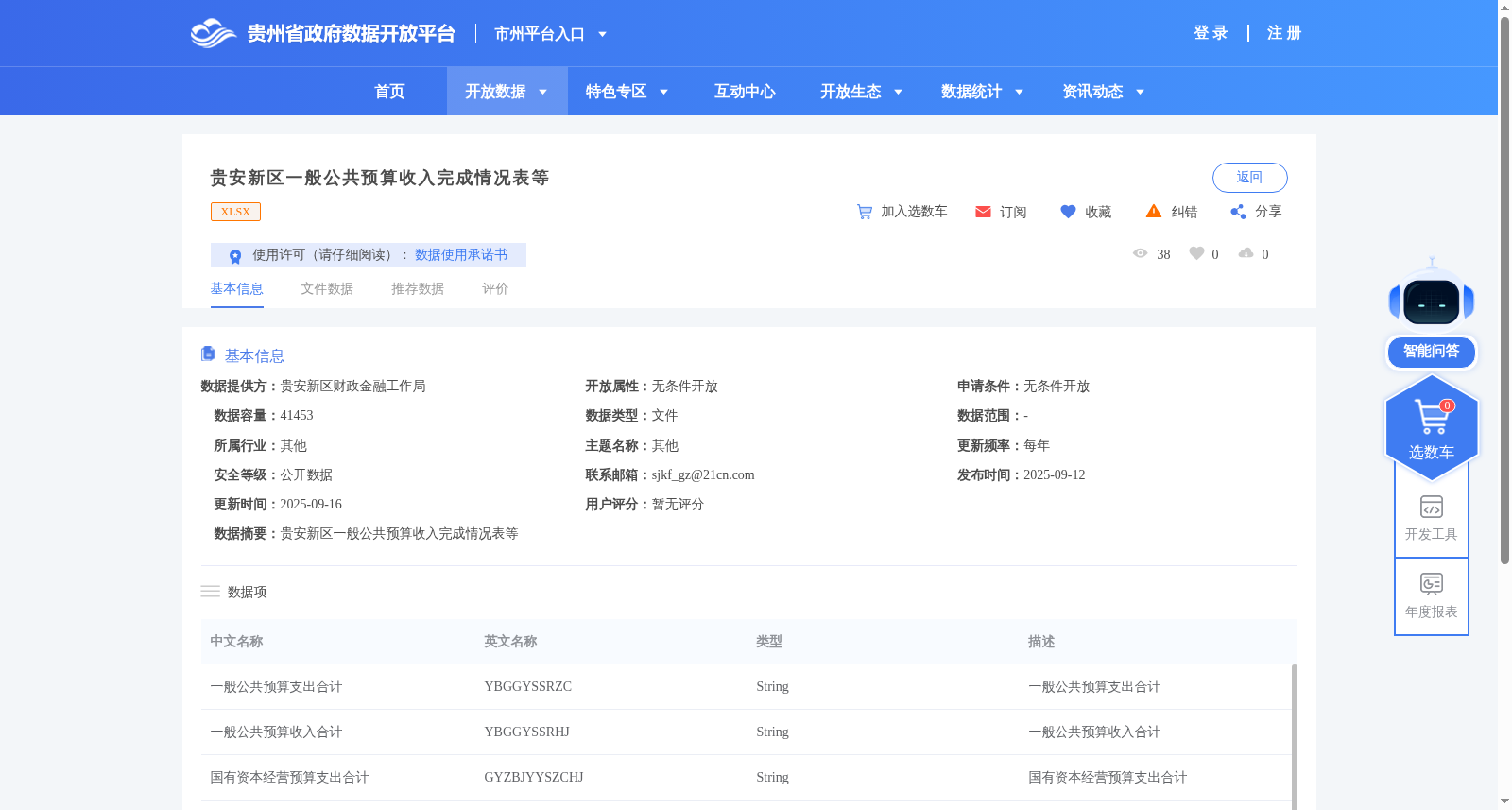The width and height of the screenshot is (1512, 810).
Task: Click the email sjkf_gz@21cn.com
Action: 703,475
